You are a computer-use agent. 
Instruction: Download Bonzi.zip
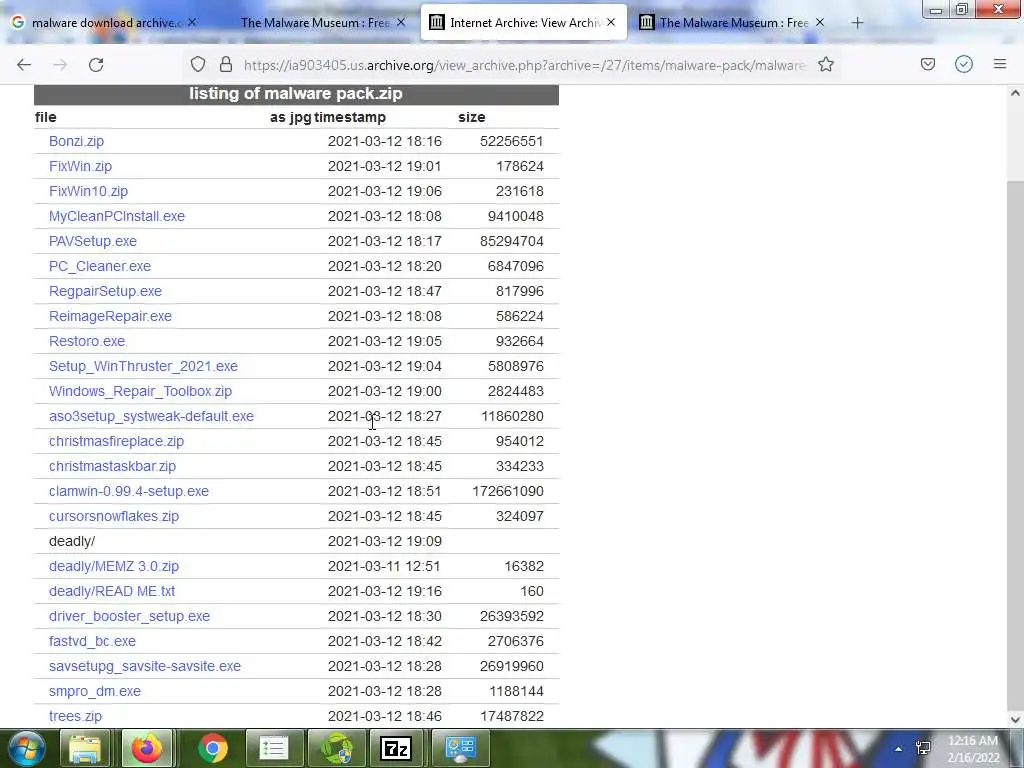(x=76, y=141)
